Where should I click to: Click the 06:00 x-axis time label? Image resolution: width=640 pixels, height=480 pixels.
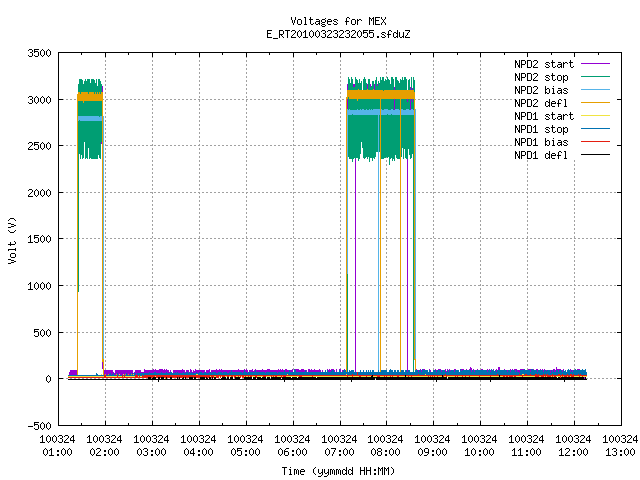(x=292, y=453)
